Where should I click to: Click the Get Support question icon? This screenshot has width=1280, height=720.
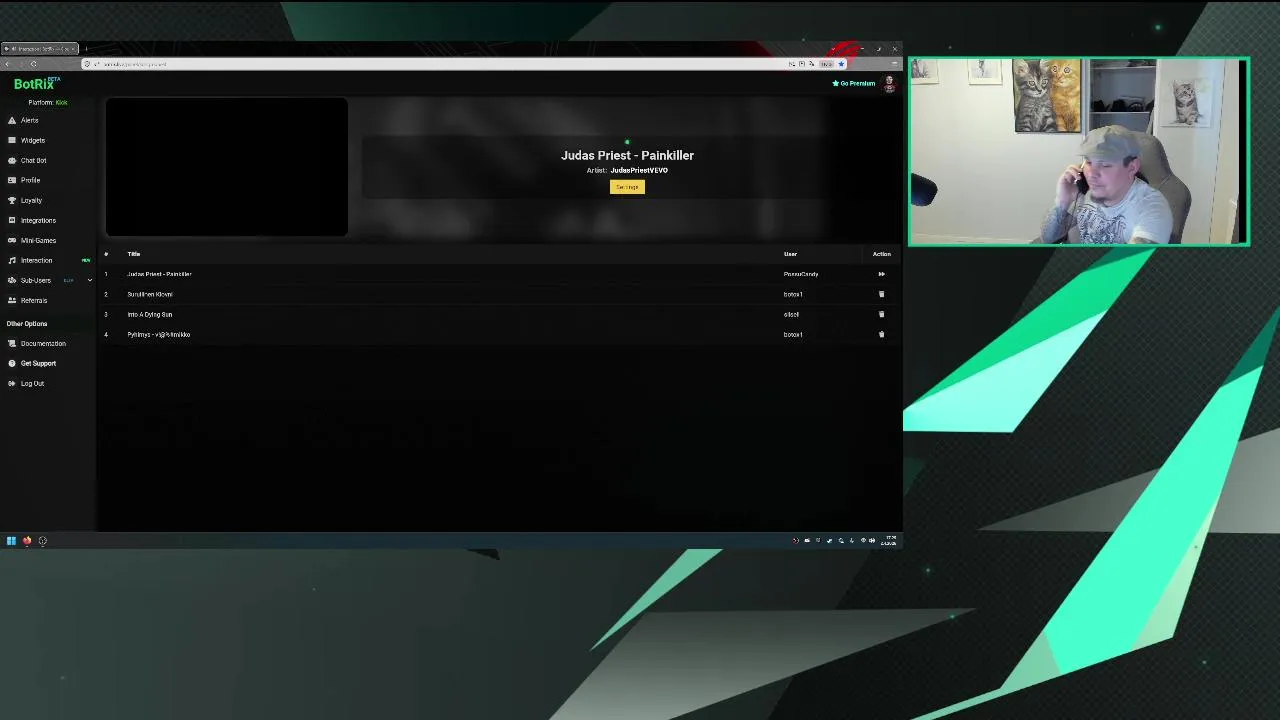(x=11, y=363)
